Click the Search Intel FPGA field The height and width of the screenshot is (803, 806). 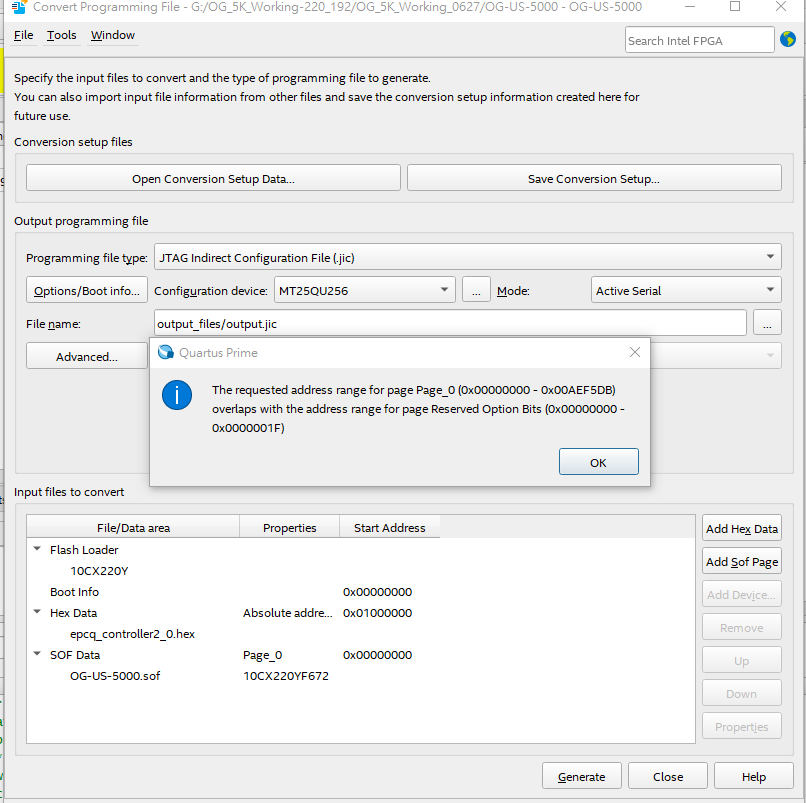pos(700,40)
